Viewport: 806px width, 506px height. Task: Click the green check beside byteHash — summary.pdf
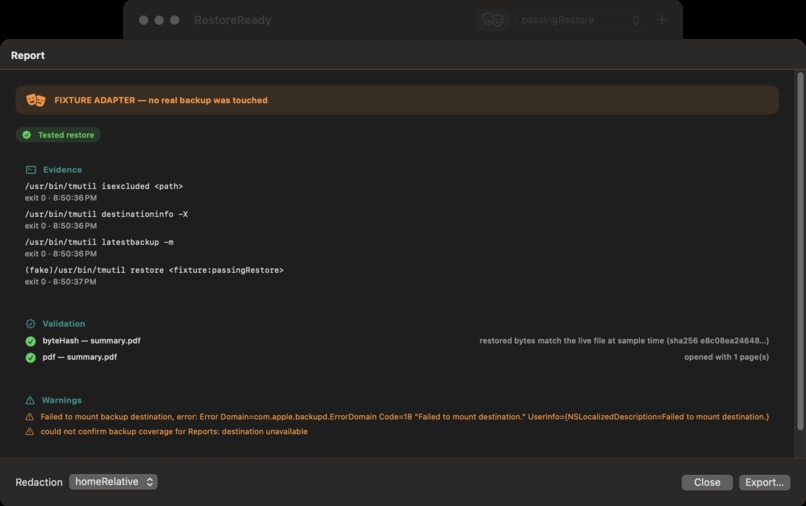[x=30, y=341]
